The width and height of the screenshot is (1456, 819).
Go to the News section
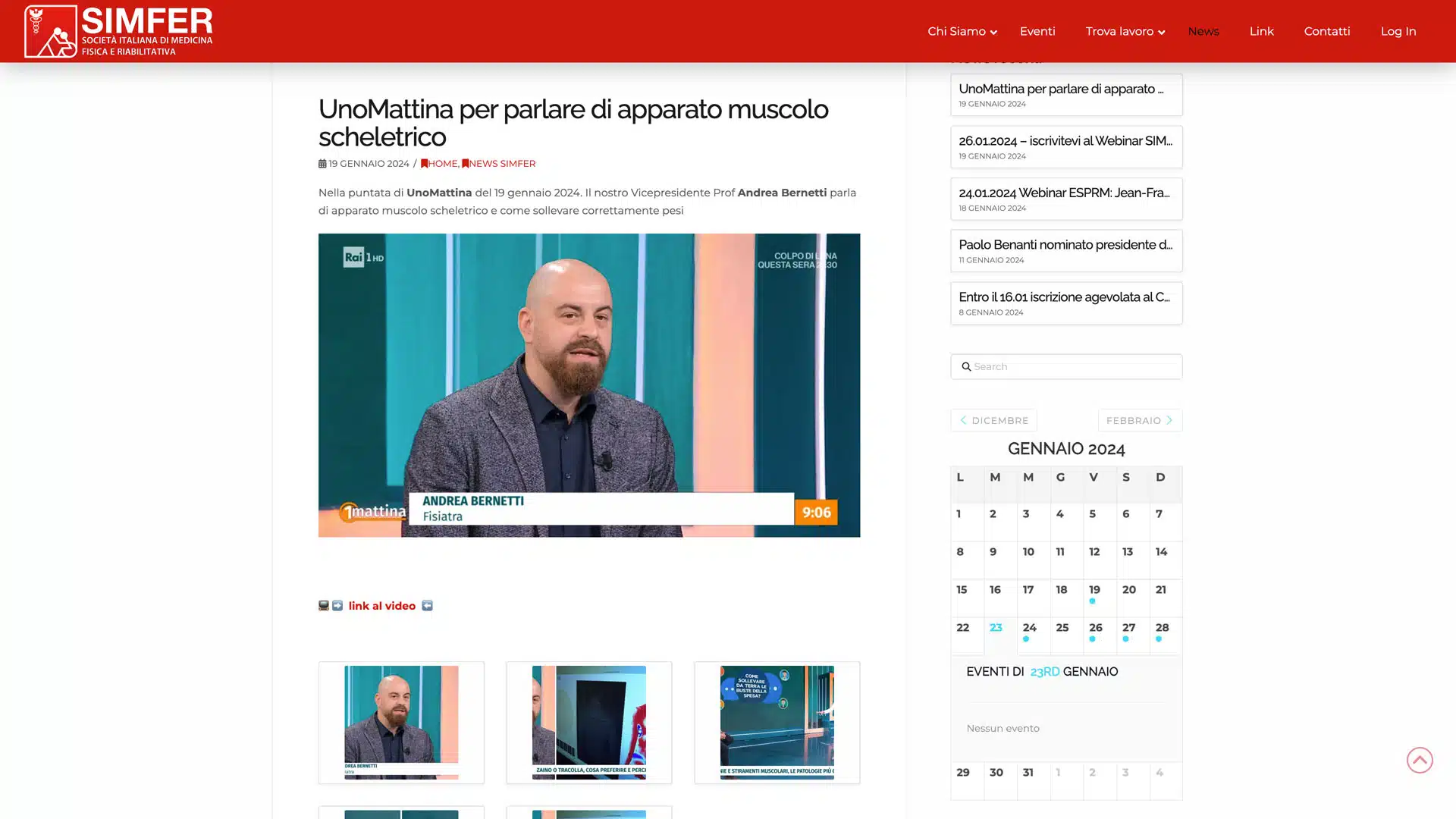1203,31
